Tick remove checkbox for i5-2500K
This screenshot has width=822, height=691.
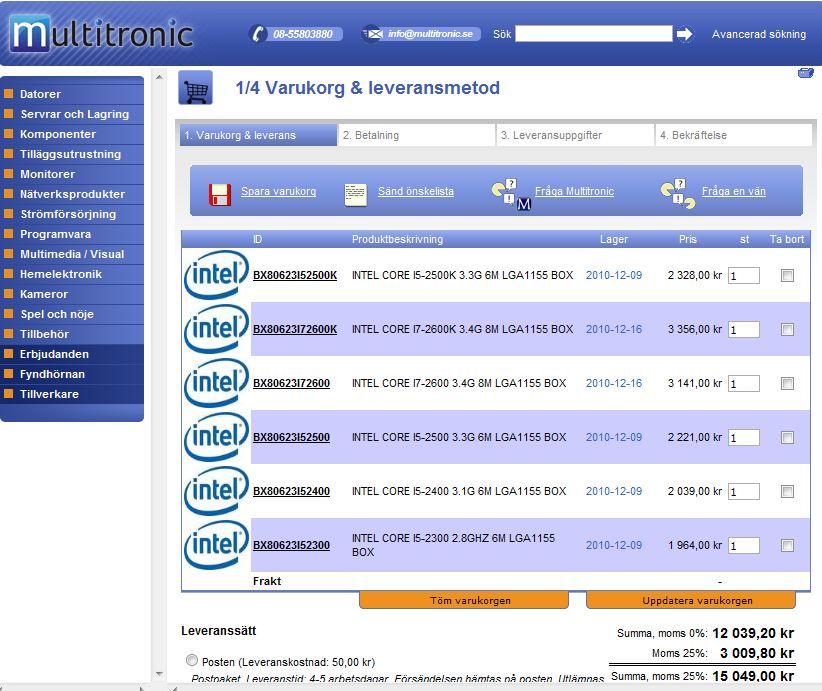787,275
